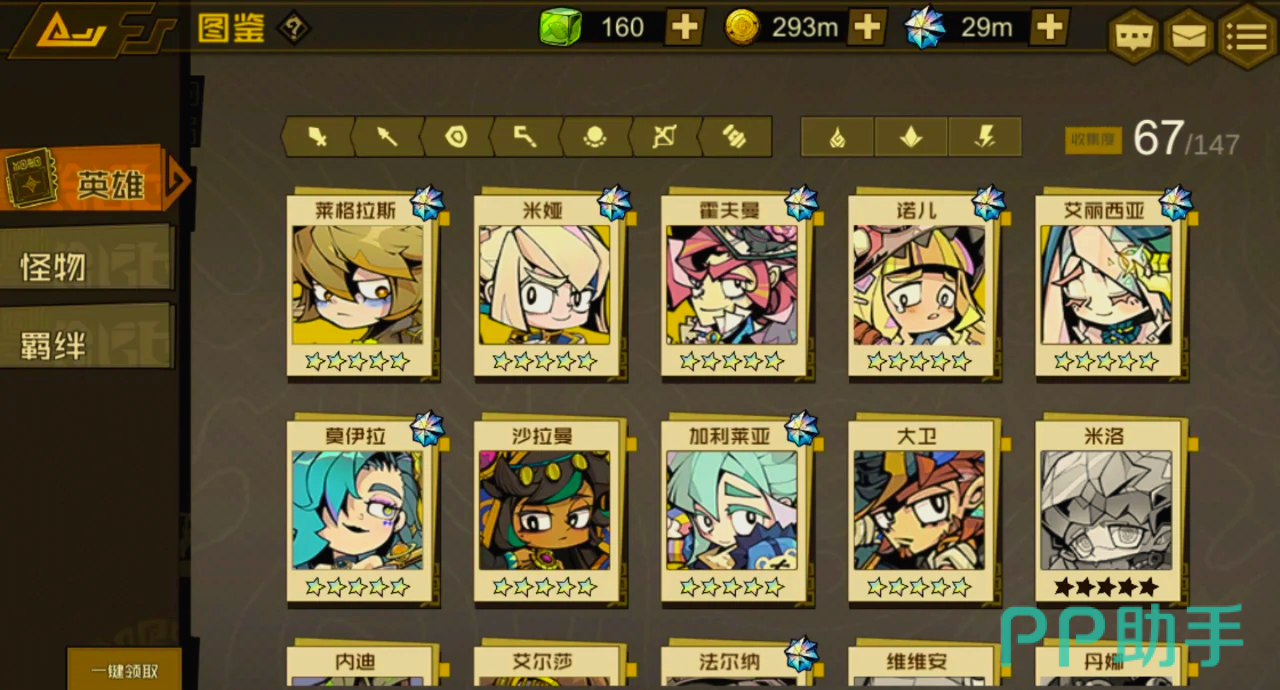Open the hamburger list menu
The image size is (1280, 690).
point(1248,37)
